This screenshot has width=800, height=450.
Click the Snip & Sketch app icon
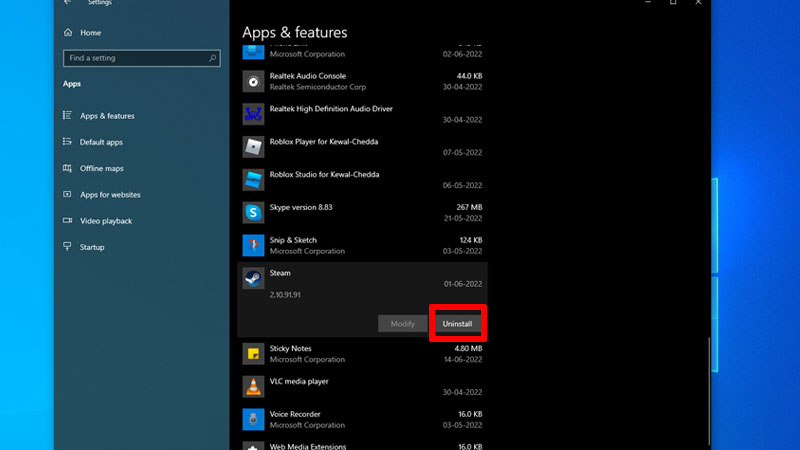[253, 245]
